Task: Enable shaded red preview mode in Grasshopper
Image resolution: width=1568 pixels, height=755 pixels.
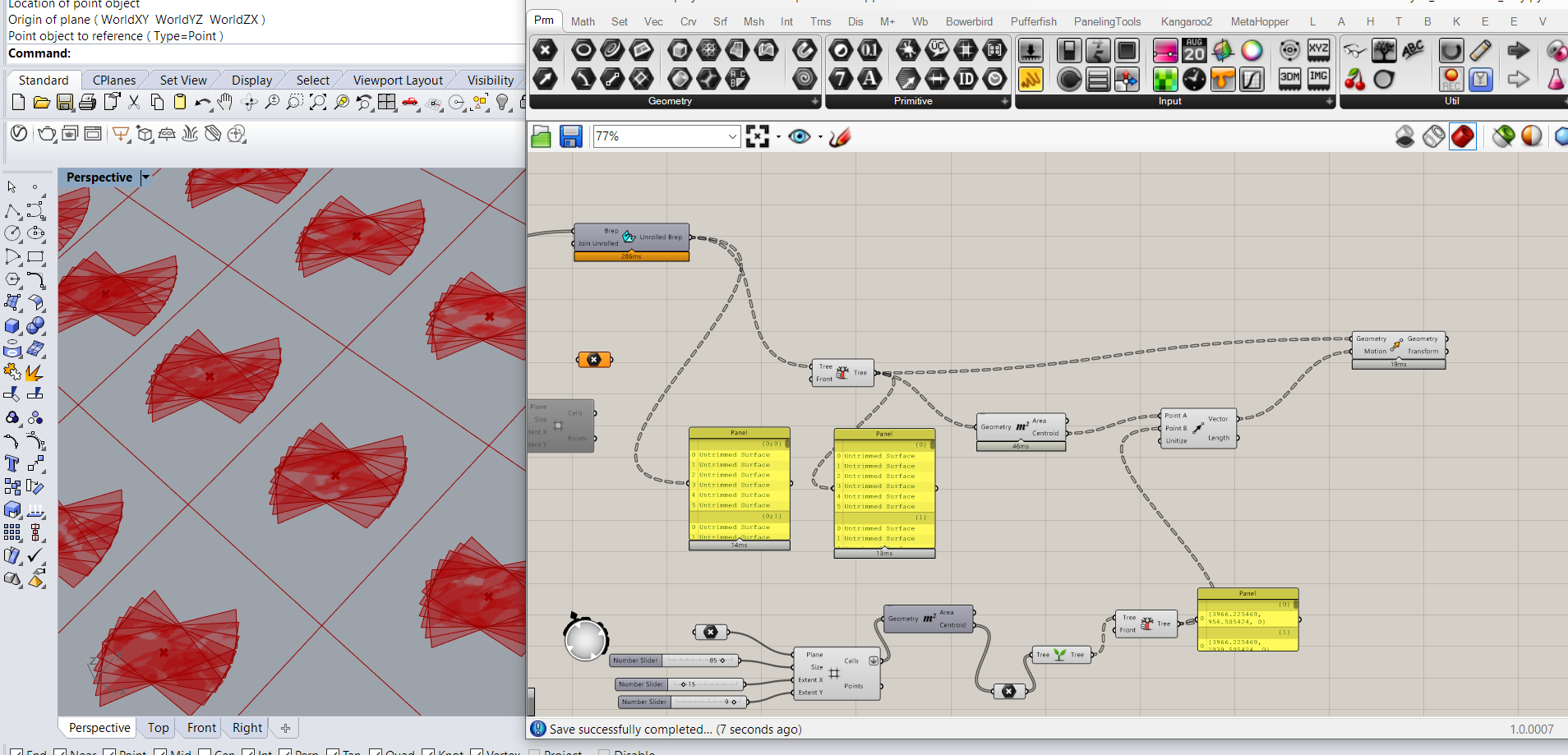Action: tap(1463, 136)
